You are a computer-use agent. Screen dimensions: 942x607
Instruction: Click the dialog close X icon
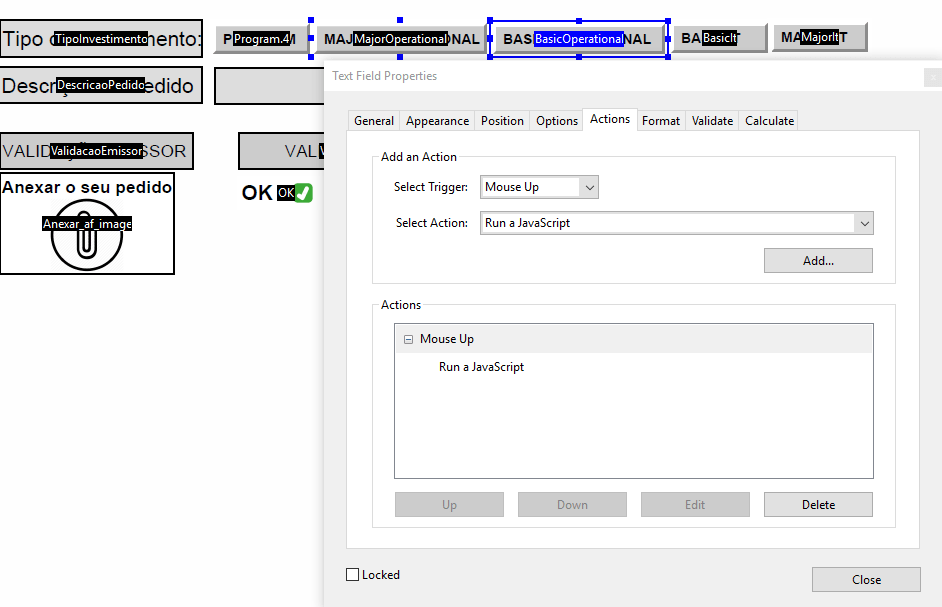point(932,77)
